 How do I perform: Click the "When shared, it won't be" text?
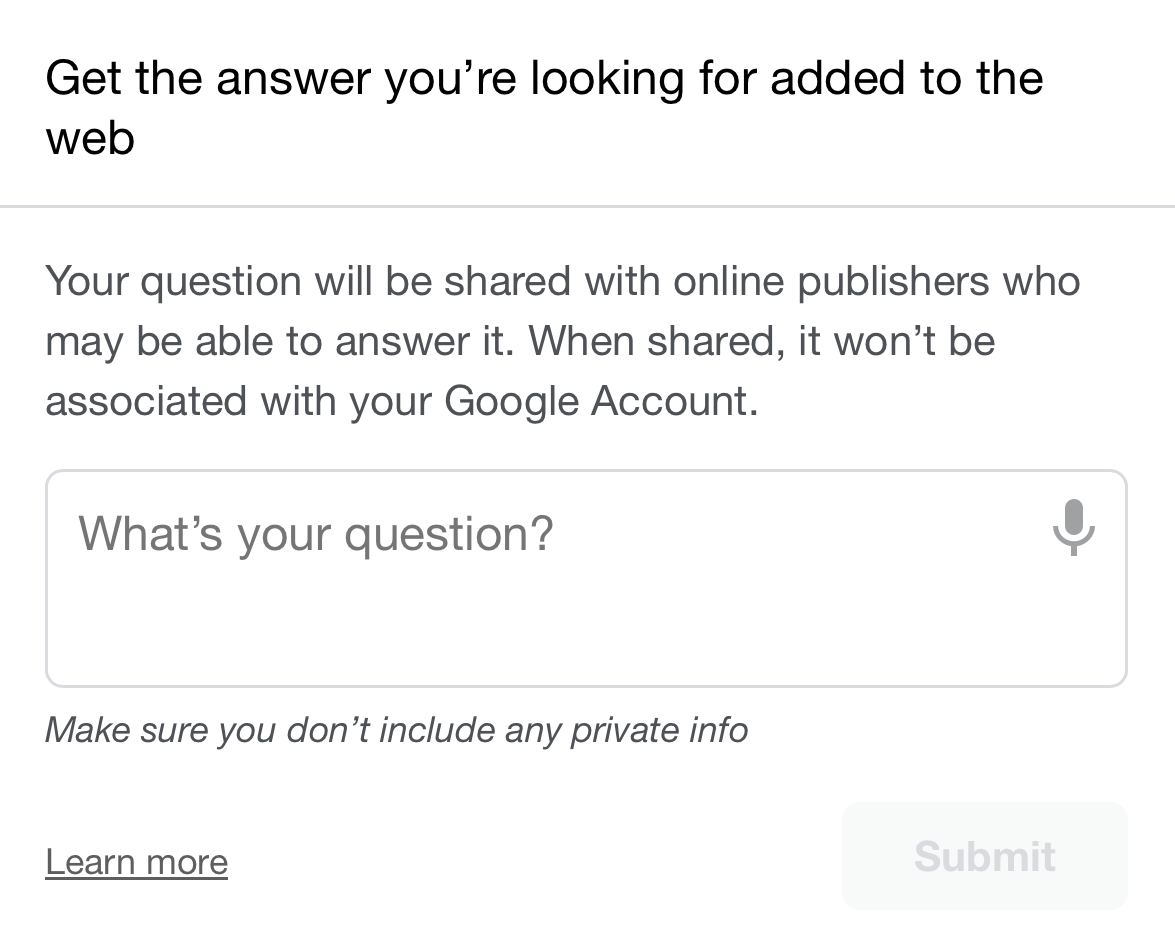762,341
